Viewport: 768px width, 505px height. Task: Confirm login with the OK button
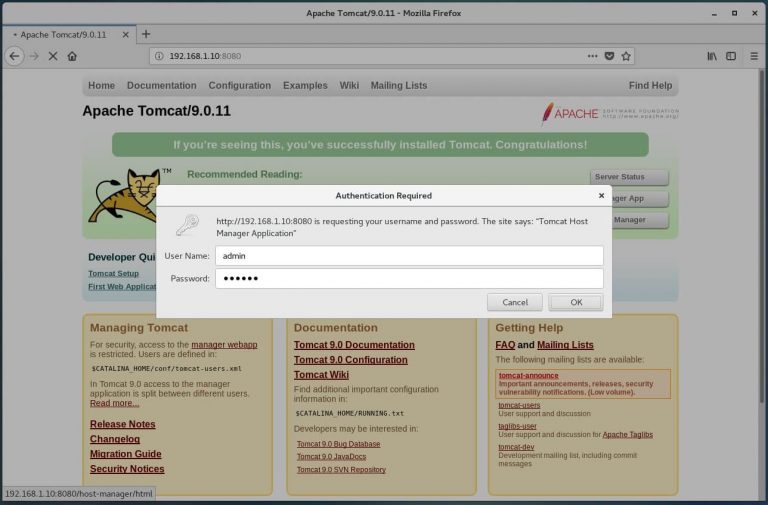point(576,302)
